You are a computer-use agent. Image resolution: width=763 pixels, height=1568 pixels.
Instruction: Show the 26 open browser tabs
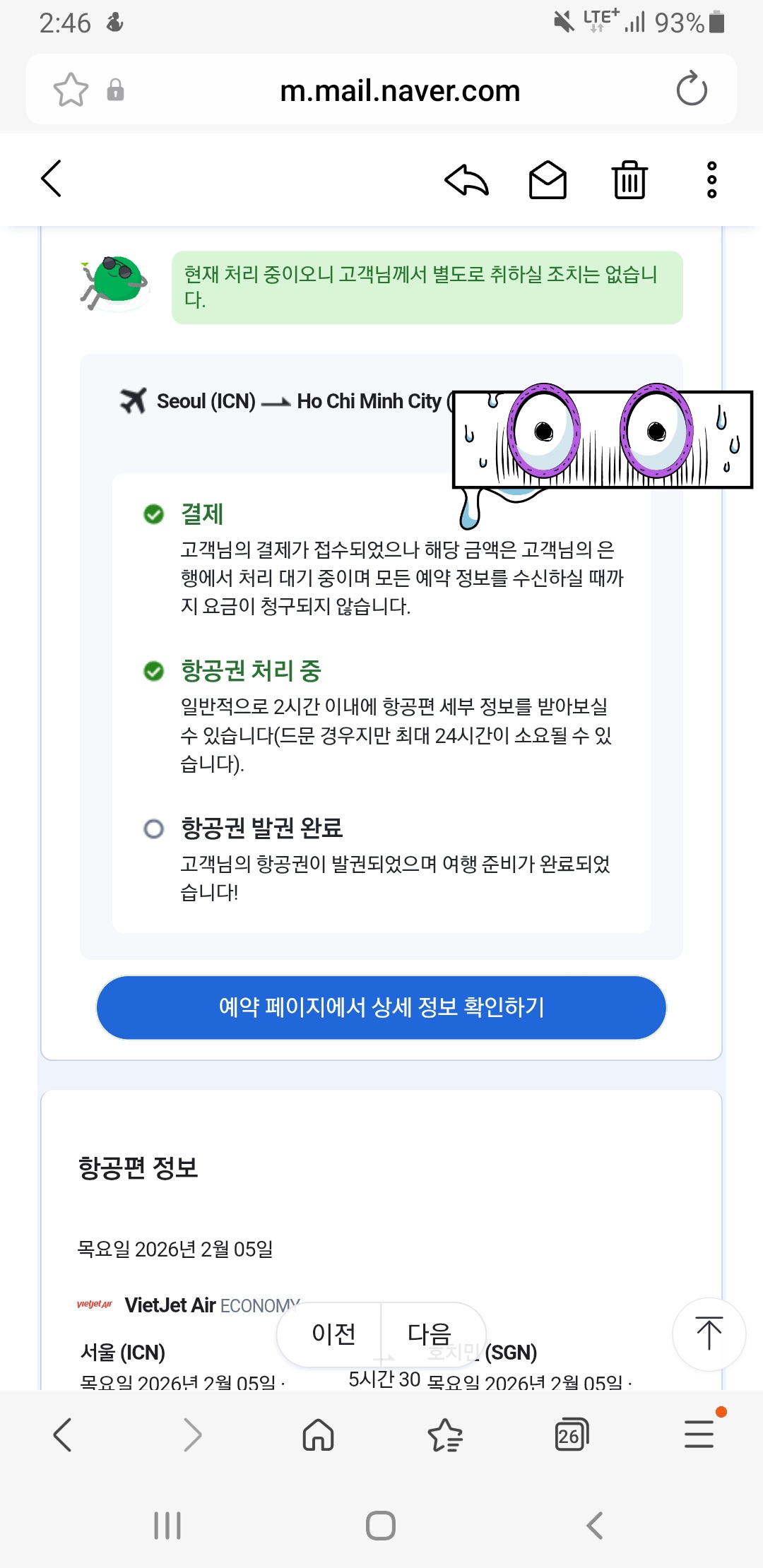pyautogui.click(x=572, y=1435)
